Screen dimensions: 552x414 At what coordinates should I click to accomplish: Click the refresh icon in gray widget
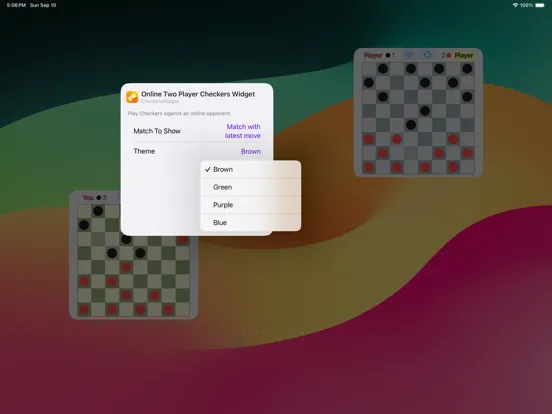(x=427, y=55)
